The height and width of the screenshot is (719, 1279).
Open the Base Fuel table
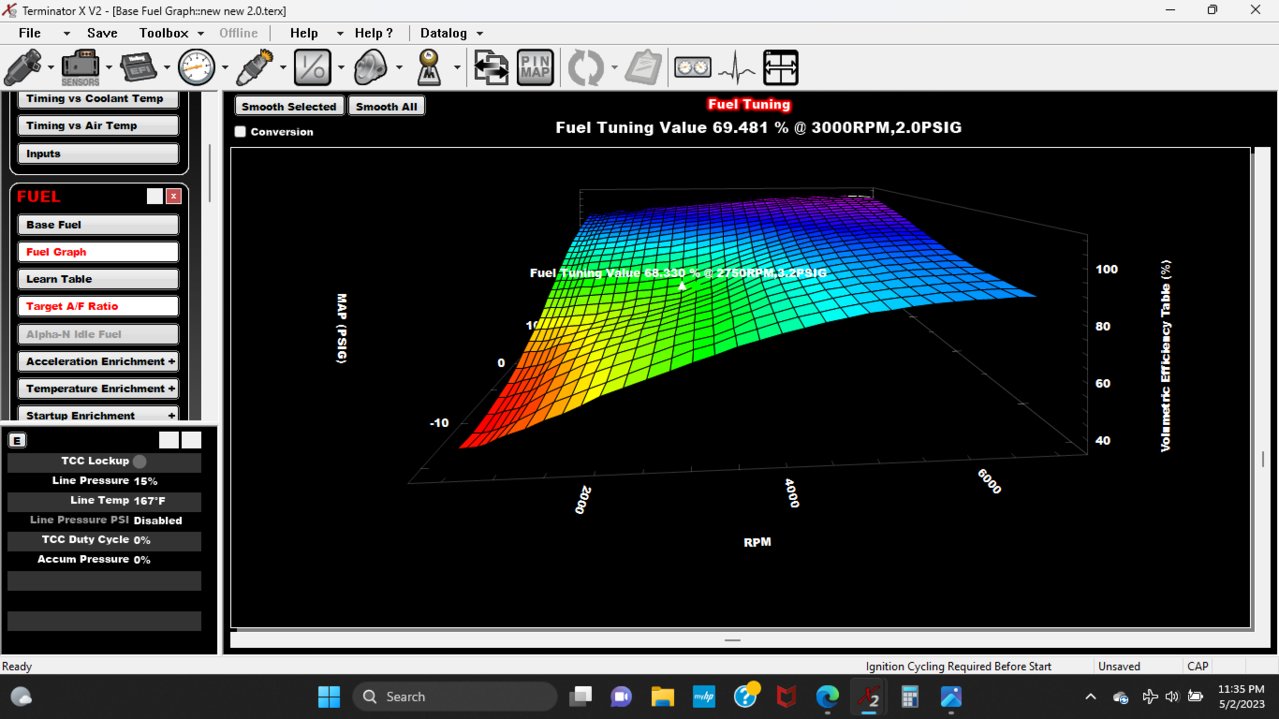tap(98, 225)
